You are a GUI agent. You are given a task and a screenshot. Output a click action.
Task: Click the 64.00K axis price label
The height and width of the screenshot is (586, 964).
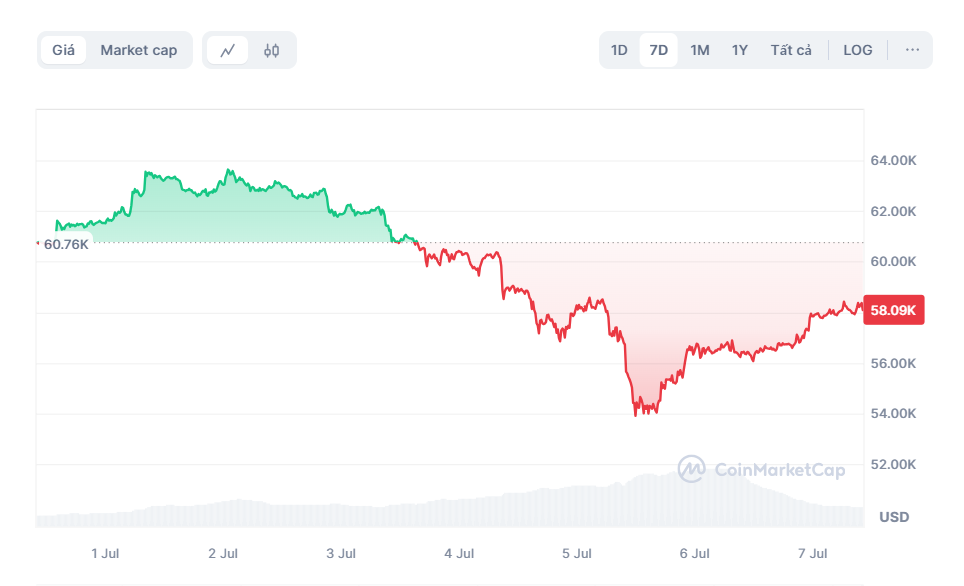[894, 161]
